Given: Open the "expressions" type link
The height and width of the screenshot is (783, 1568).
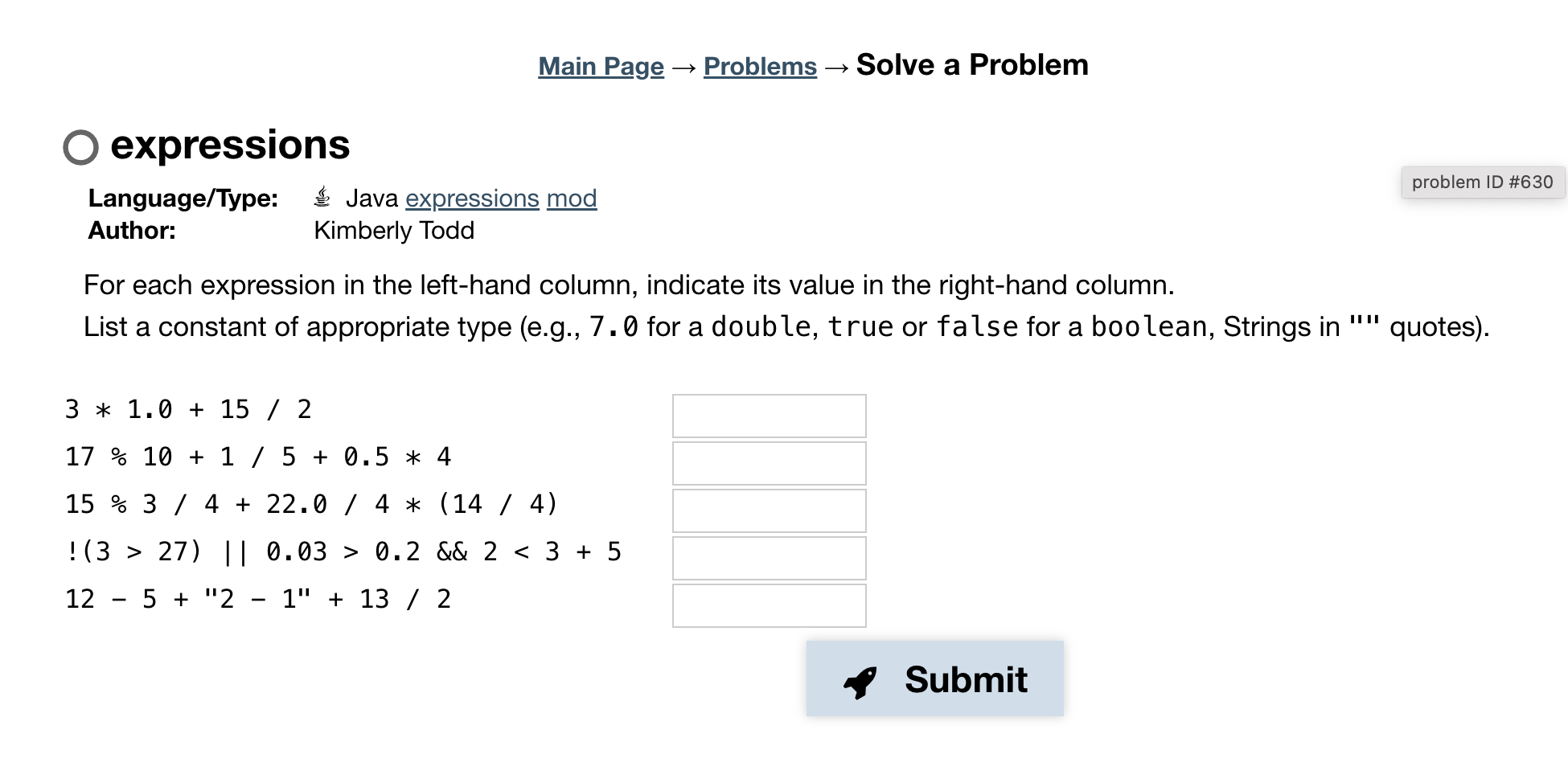Looking at the screenshot, I should [471, 198].
